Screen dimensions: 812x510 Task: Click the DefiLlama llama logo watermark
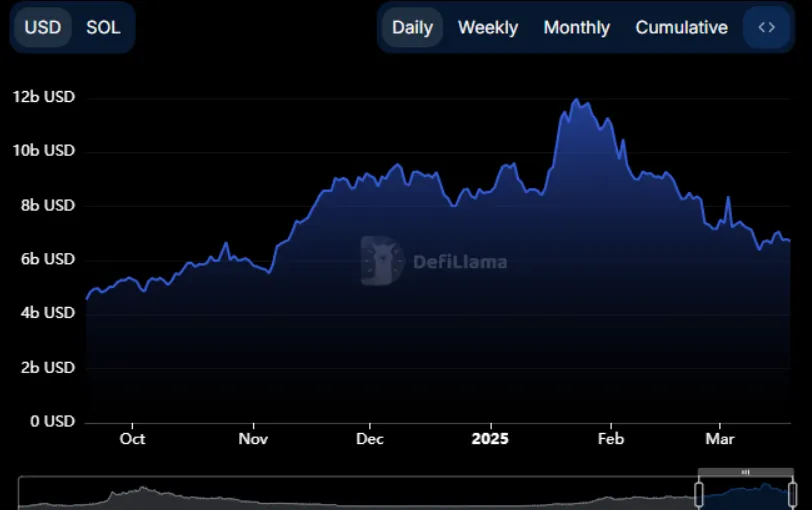point(382,261)
